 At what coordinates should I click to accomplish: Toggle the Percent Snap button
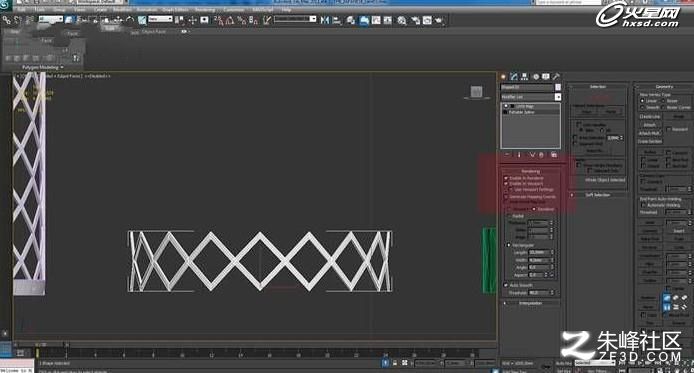[242, 20]
